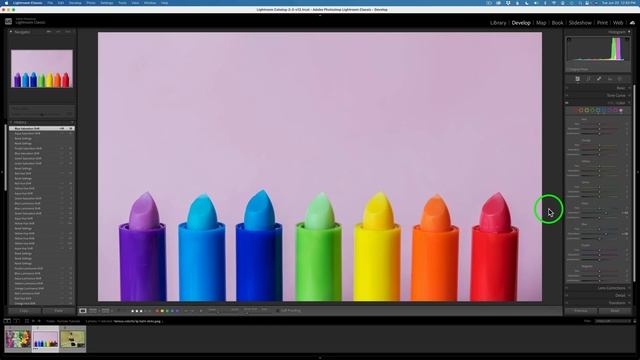
Task: Toggle the Lens Corrections panel switch
Action: click(567, 288)
